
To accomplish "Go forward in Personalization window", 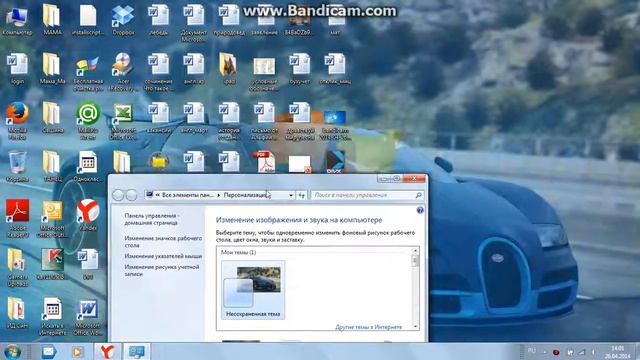I will [131, 195].
